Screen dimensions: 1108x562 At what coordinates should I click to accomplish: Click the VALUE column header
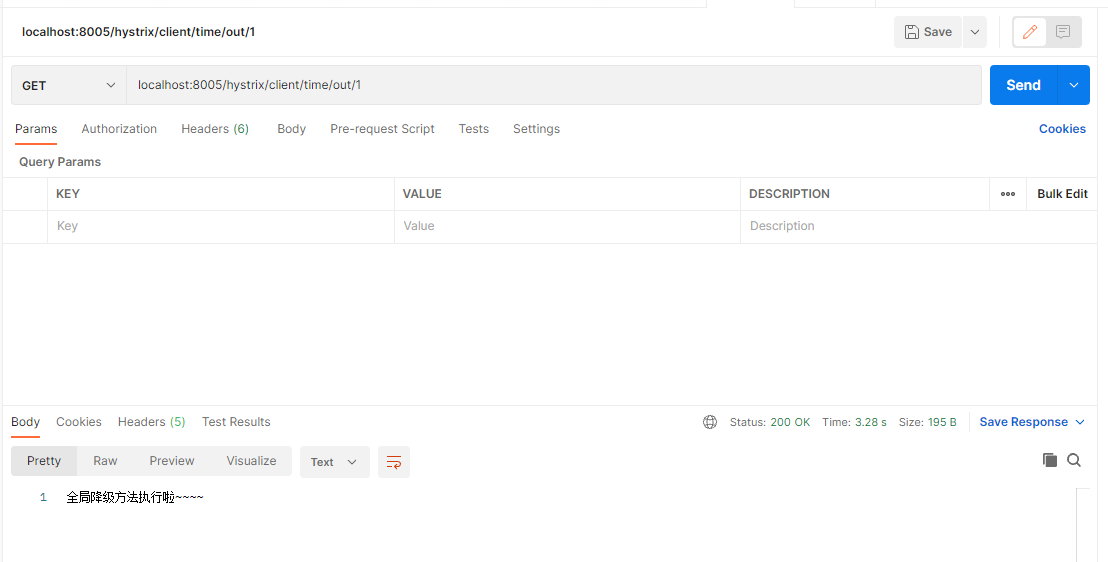(422, 194)
